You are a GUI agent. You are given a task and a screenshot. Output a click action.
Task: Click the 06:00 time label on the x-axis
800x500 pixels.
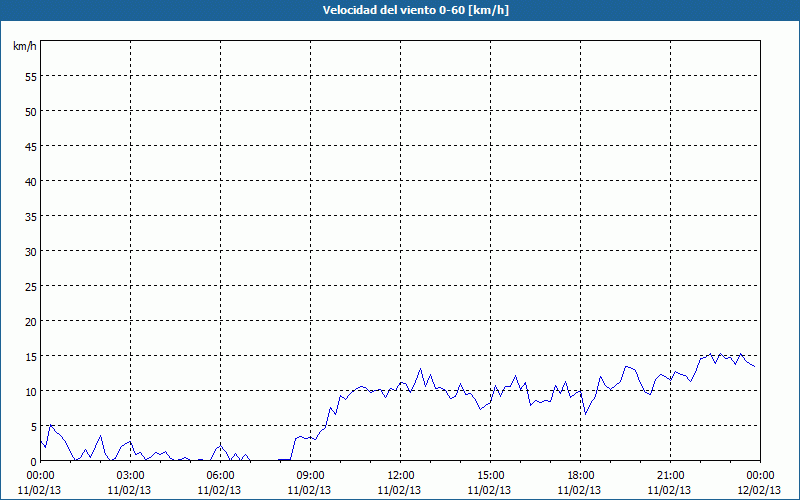point(220,476)
